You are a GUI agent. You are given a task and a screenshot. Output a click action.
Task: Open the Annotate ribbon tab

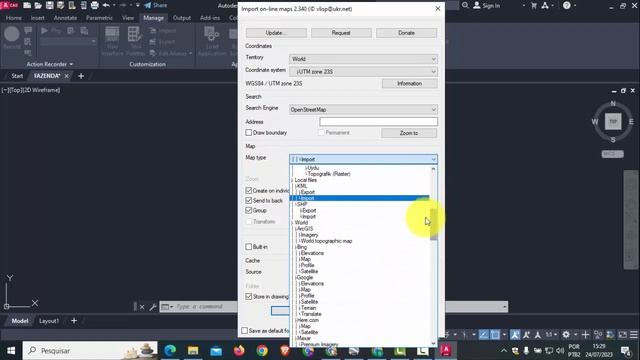click(x=65, y=18)
